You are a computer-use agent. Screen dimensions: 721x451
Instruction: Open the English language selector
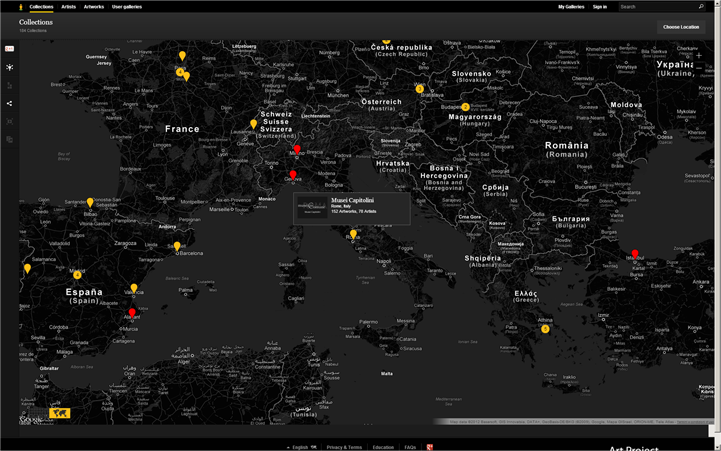pyautogui.click(x=302, y=447)
